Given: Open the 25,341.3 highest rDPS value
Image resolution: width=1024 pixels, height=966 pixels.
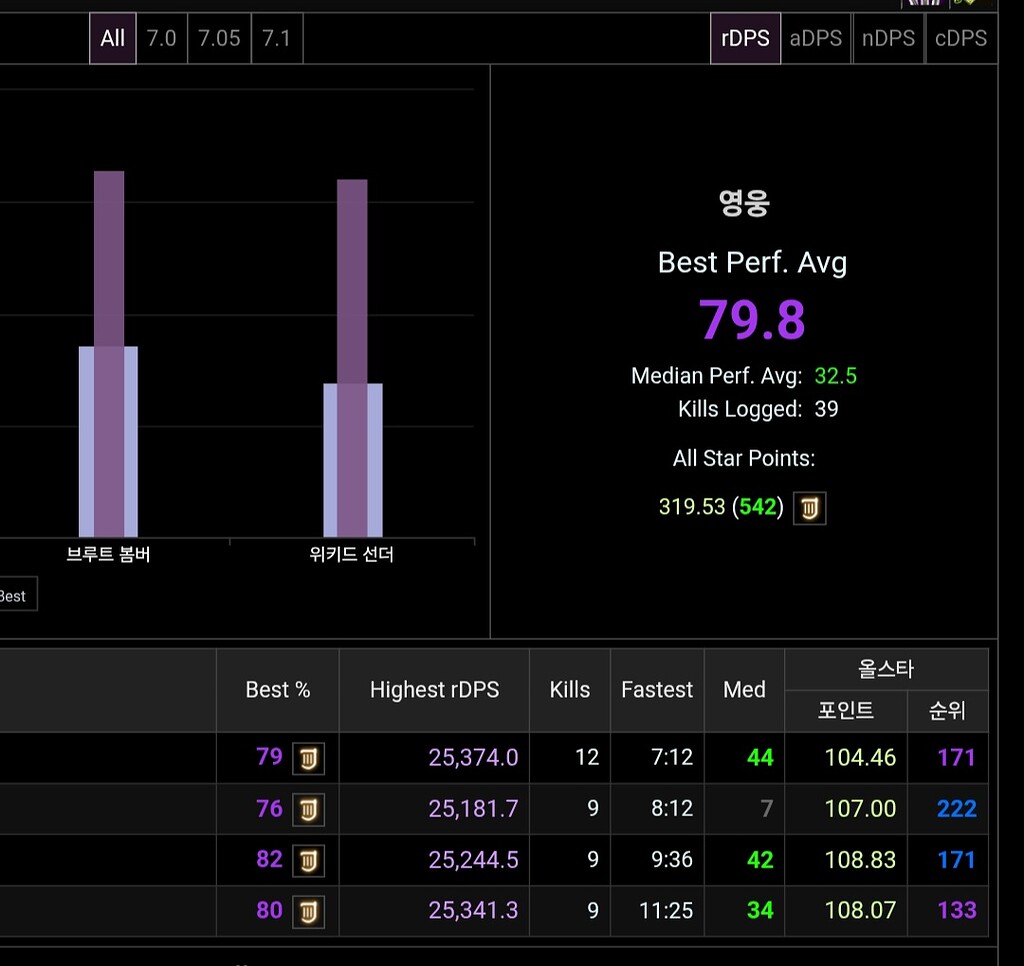Looking at the screenshot, I should [x=473, y=910].
